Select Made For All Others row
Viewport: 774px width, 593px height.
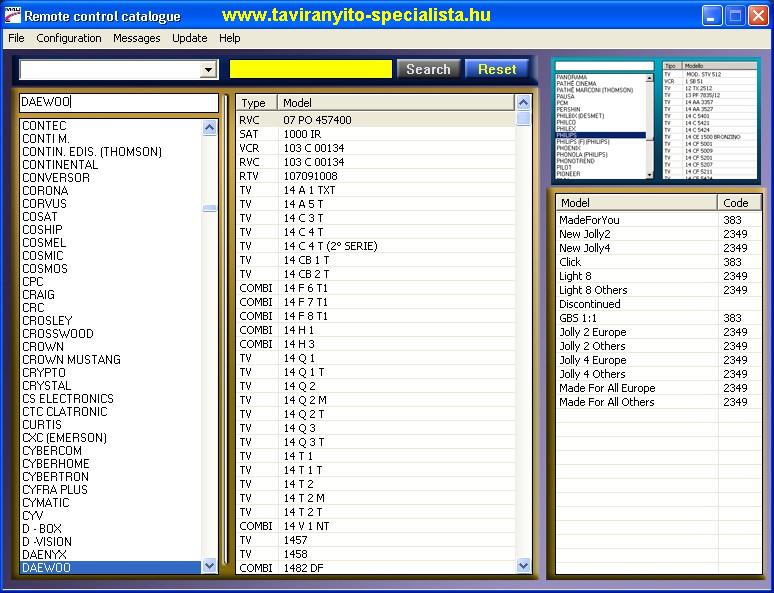click(x=658, y=402)
